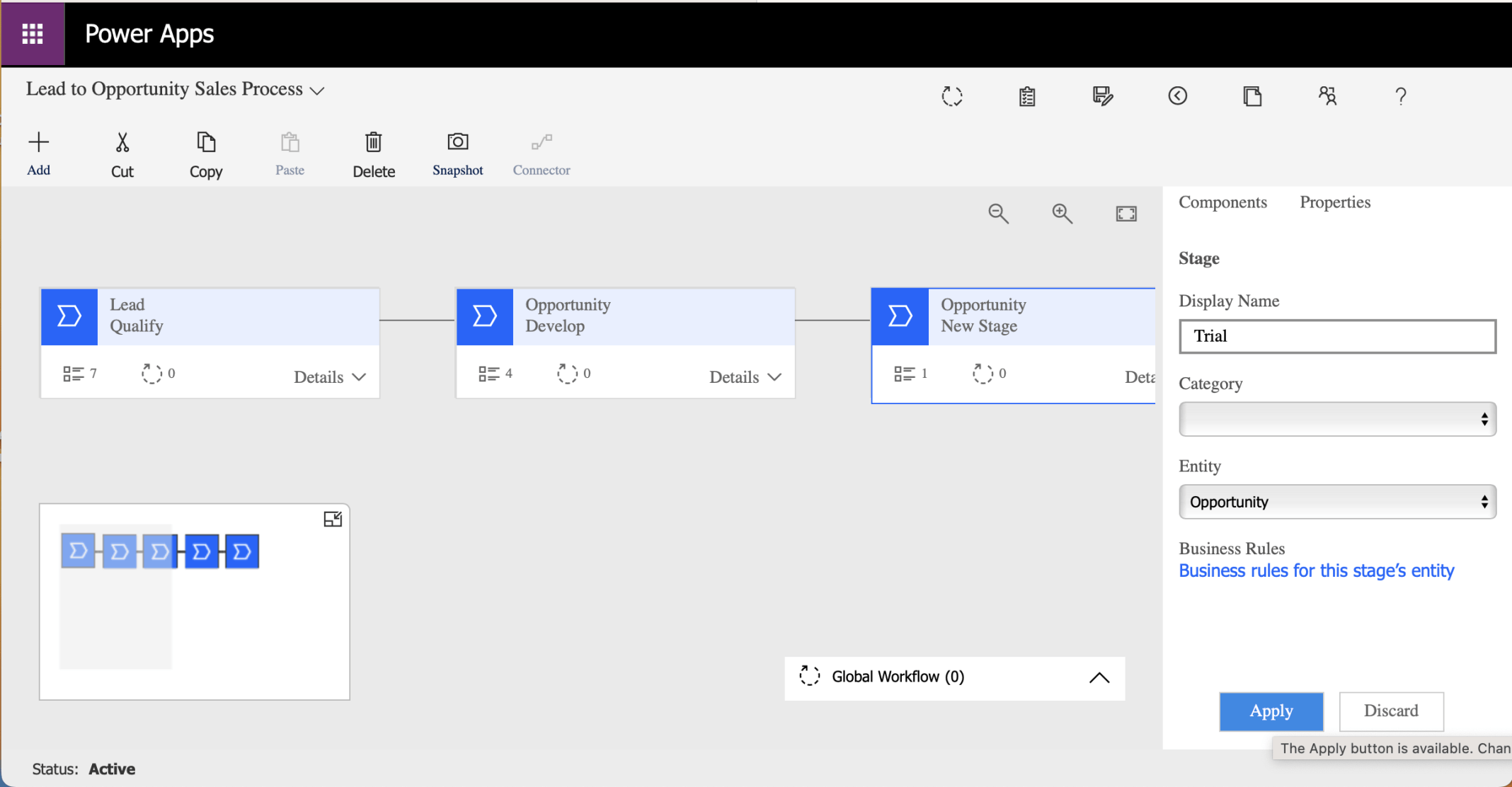Collapse the minimap panel
Screen dimensions: 1512x787
(333, 519)
